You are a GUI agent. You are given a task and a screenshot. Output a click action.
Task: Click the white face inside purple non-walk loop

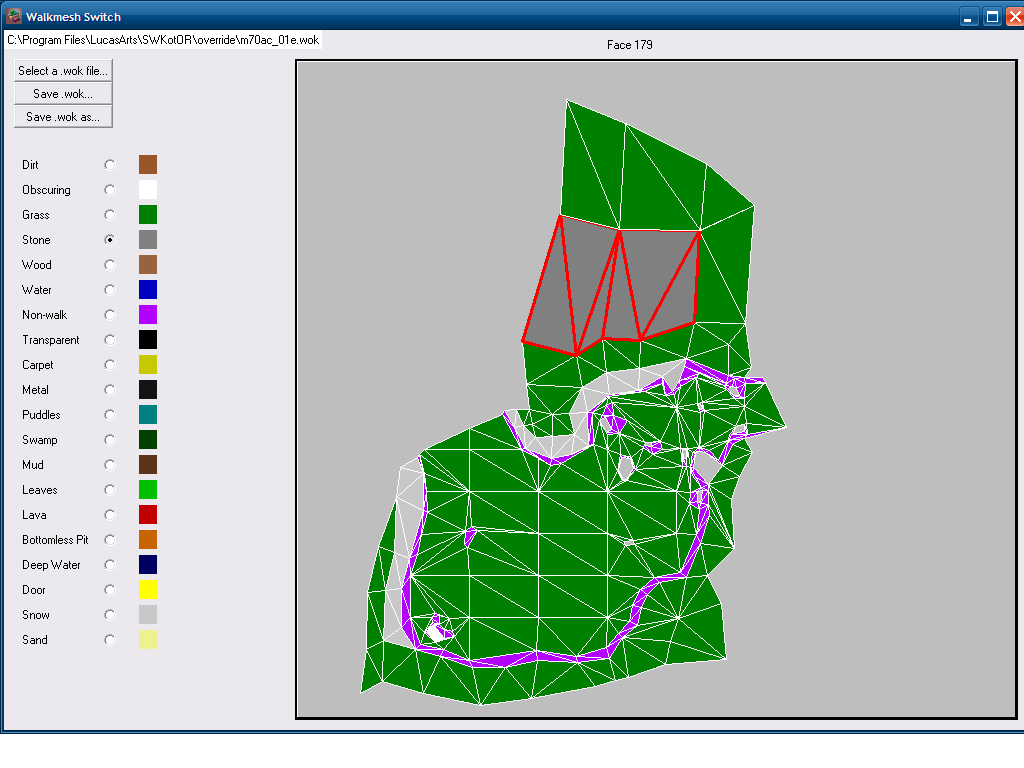pos(436,632)
